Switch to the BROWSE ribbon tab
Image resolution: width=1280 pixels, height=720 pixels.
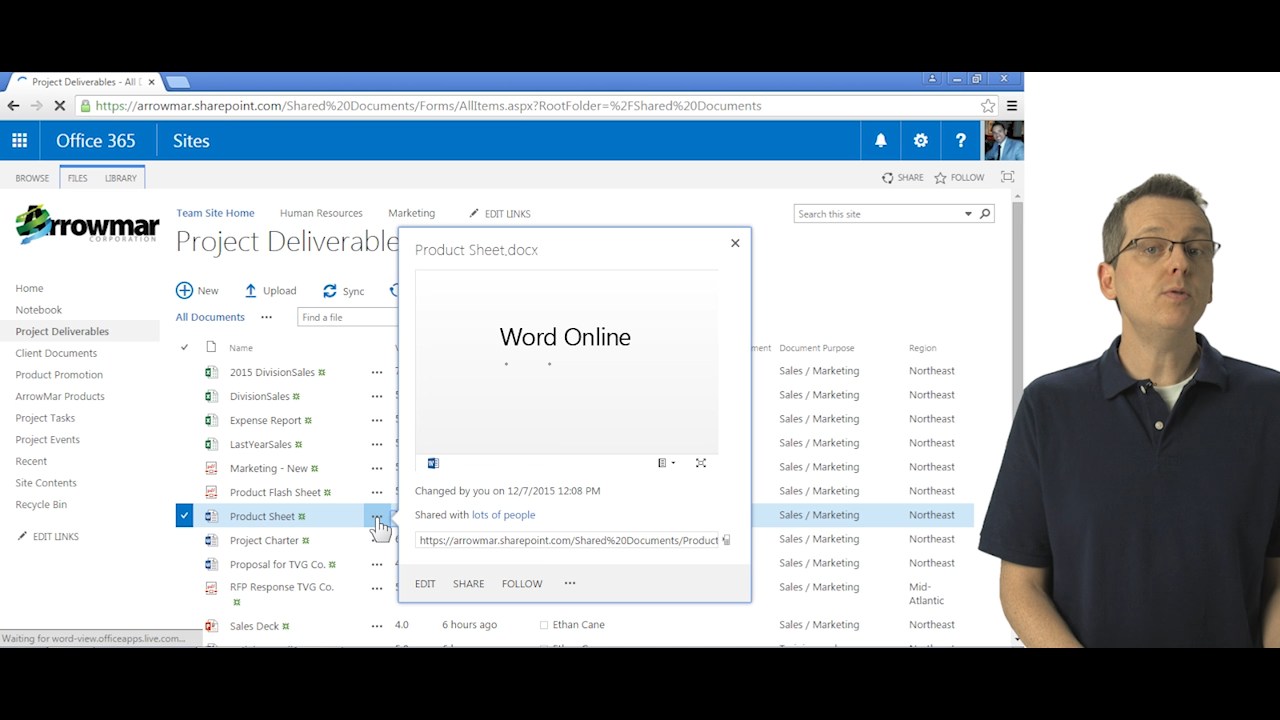[32, 178]
